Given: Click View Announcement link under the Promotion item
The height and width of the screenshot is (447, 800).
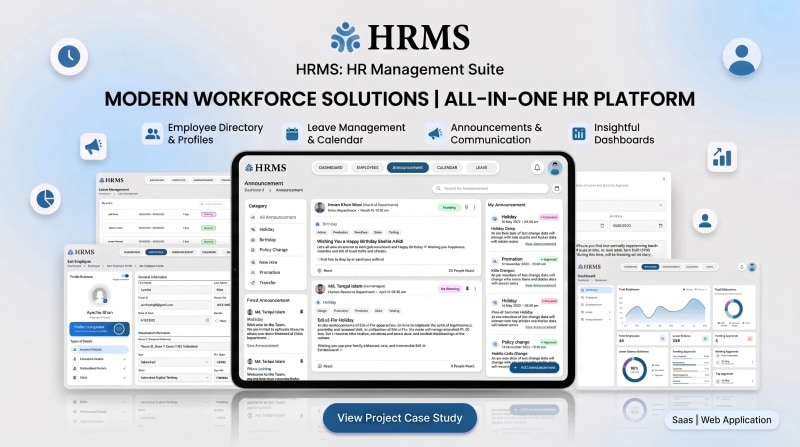Looking at the screenshot, I should coord(540,285).
